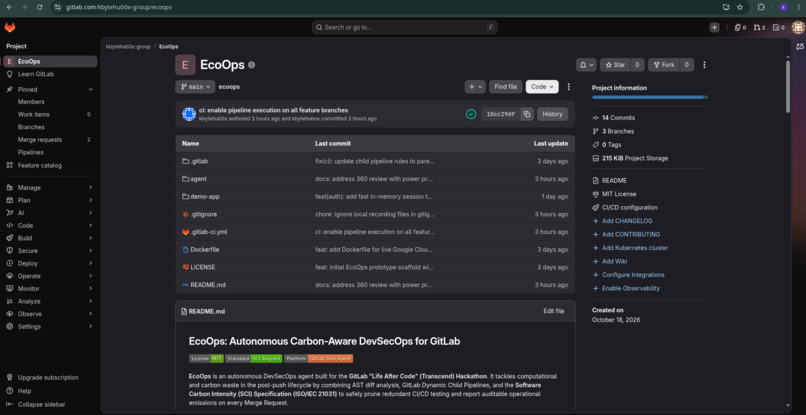The height and width of the screenshot is (415, 806).
Task: Expand the Operate sidebar menu
Action: [49, 276]
